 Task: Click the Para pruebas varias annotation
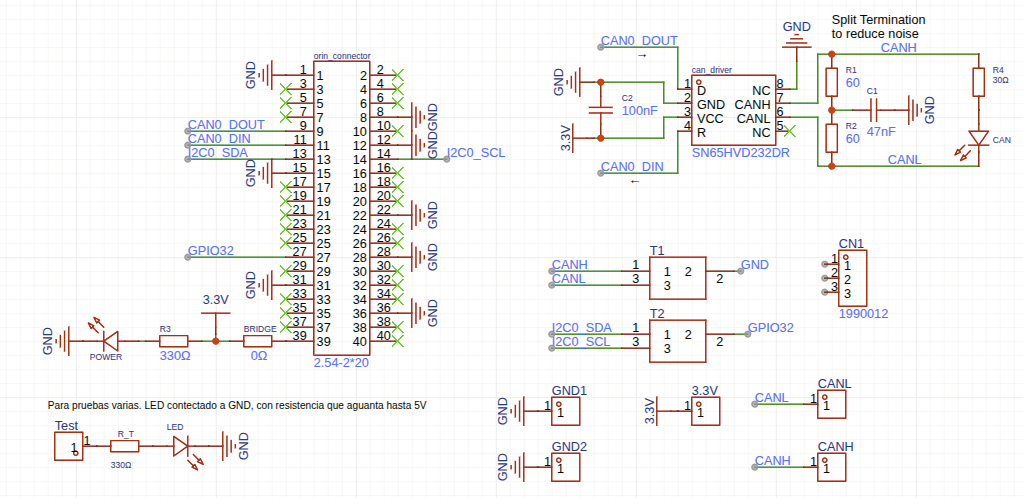237,405
